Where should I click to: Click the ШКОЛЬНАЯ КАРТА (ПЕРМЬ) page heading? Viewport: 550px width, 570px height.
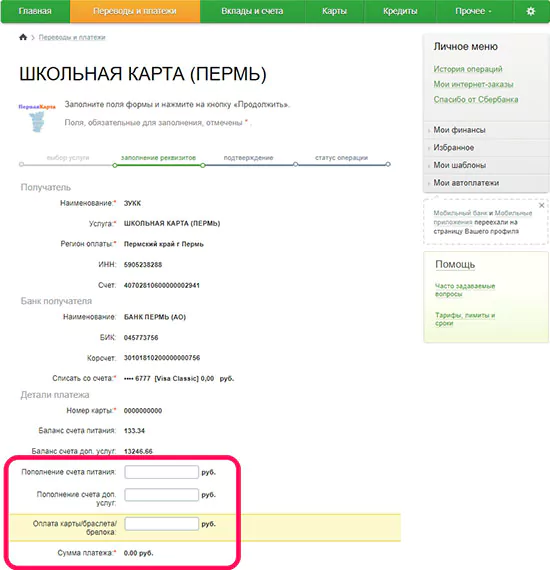[143, 74]
